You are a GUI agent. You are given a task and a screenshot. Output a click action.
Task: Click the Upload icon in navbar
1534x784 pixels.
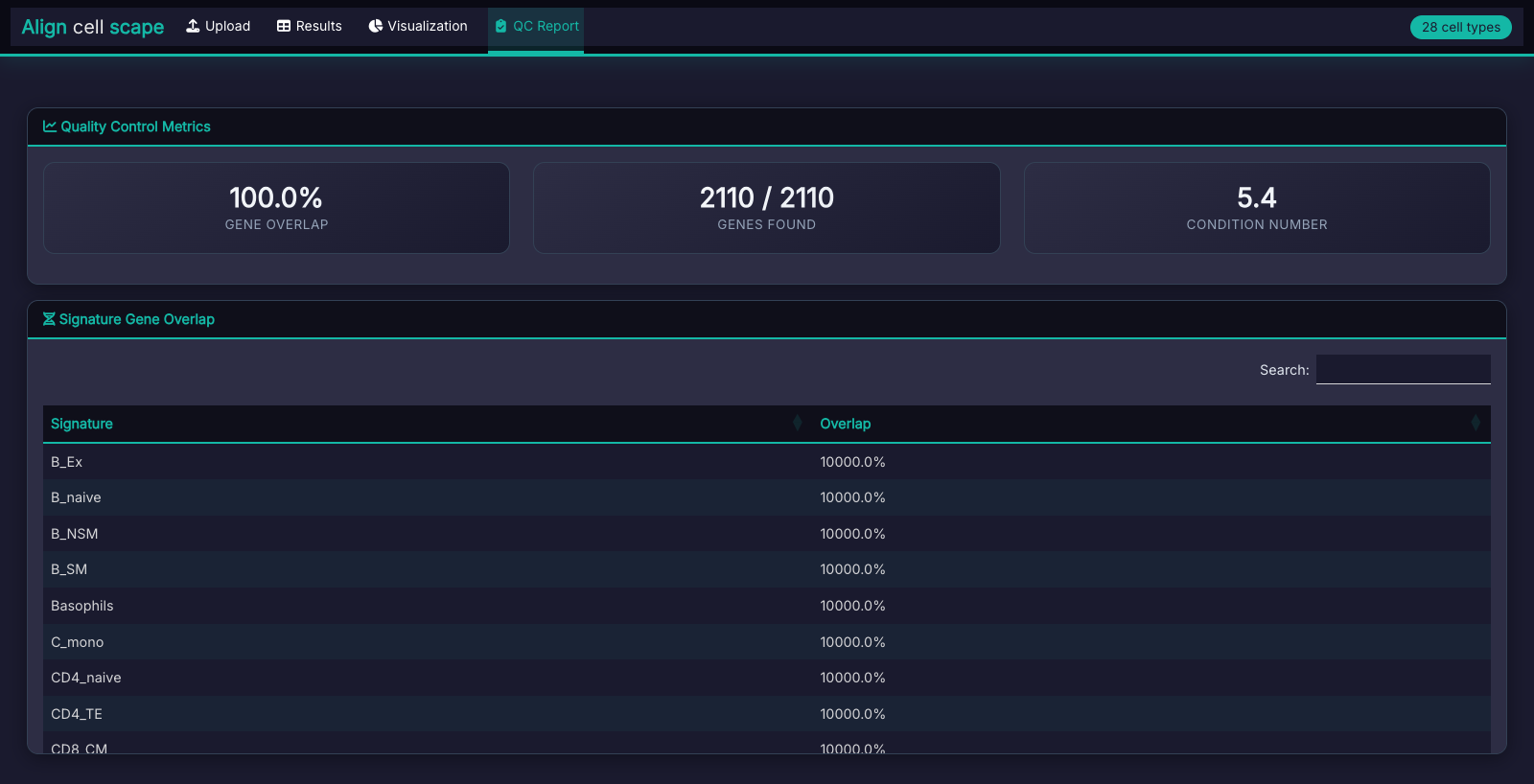[x=193, y=26]
